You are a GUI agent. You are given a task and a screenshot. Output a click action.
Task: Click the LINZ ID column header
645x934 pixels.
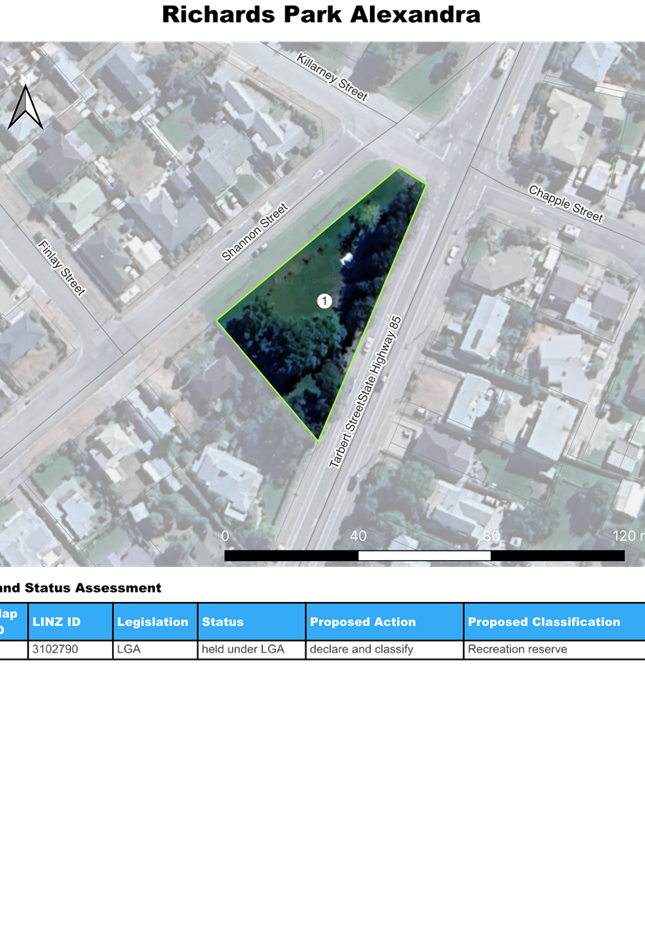(70, 622)
